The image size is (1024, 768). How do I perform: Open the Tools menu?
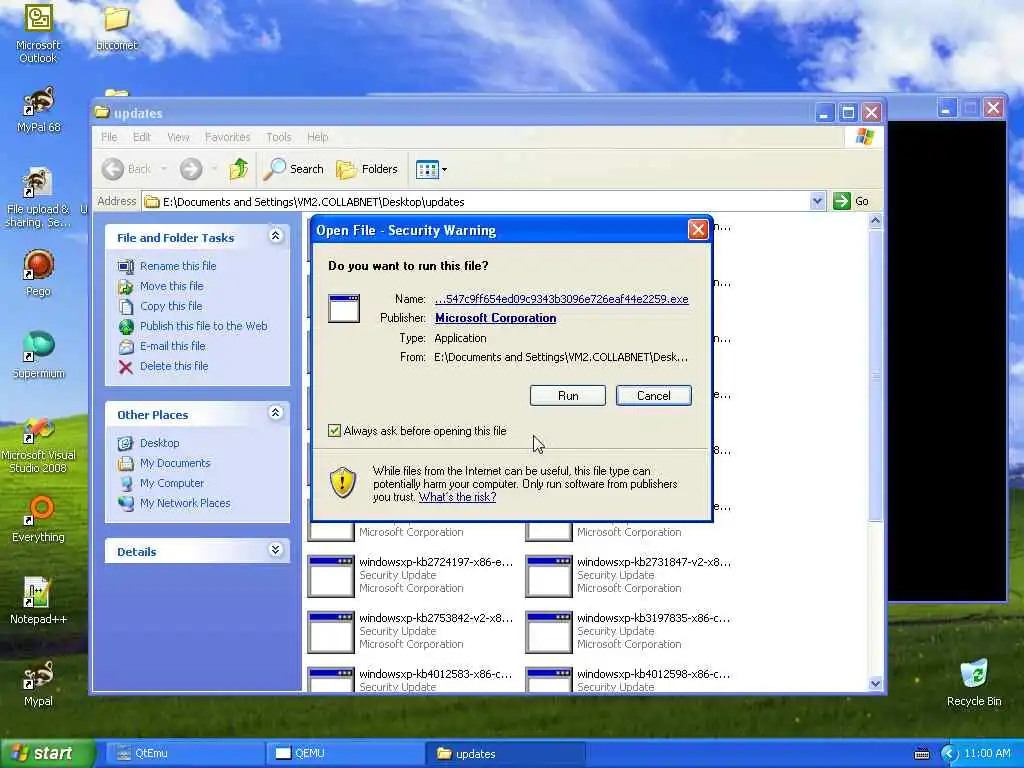point(278,137)
